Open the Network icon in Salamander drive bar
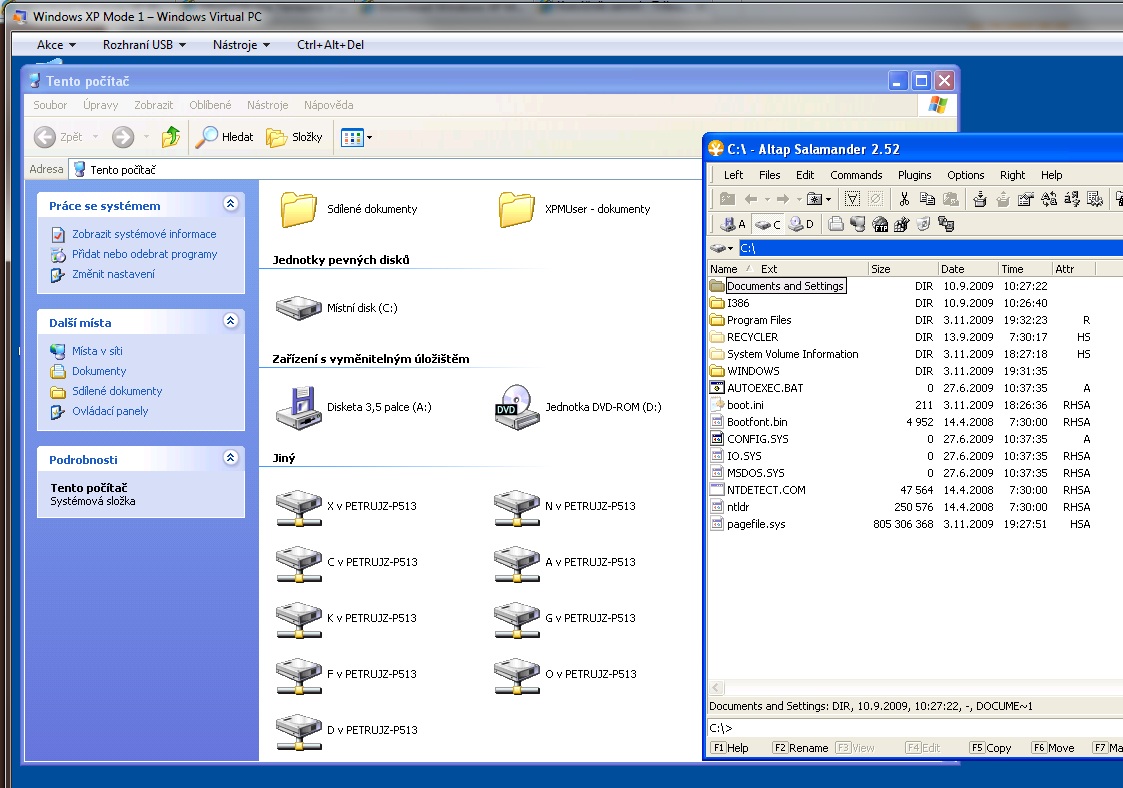The height and width of the screenshot is (788, 1123). pyautogui.click(x=857, y=225)
